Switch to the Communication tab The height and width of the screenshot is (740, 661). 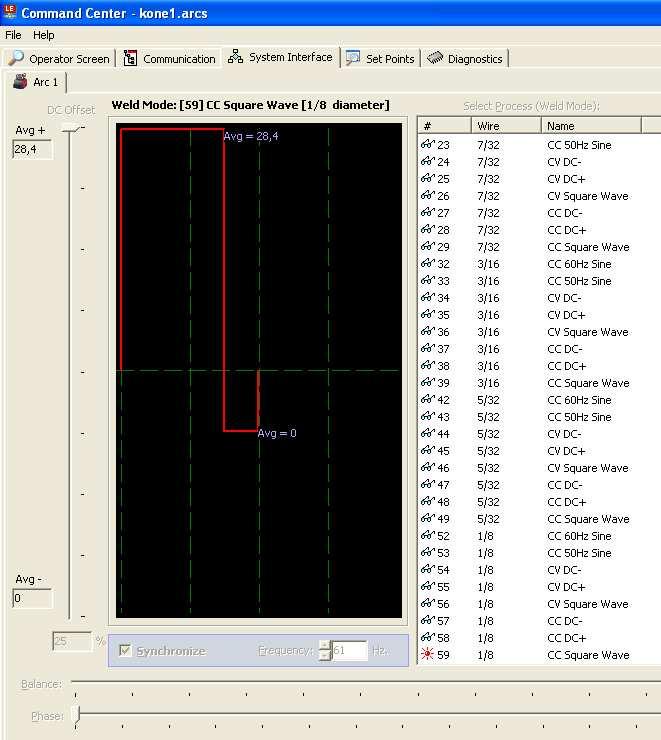pyautogui.click(x=169, y=59)
